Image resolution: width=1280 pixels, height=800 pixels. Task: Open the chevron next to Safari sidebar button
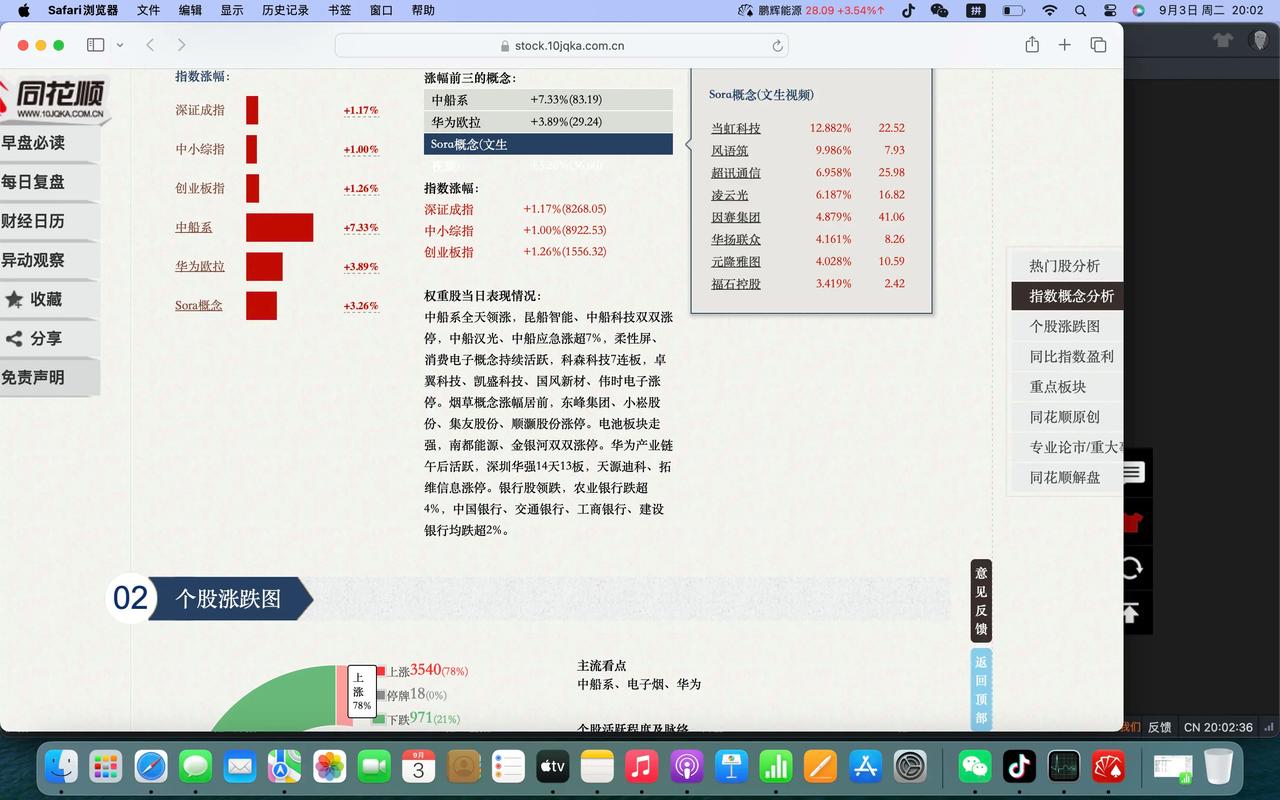coord(119,45)
